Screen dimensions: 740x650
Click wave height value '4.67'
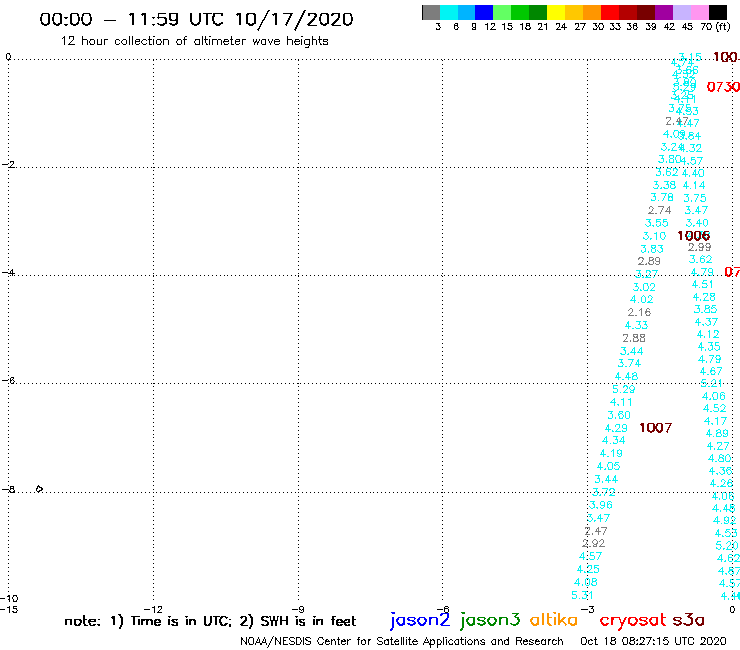[711, 371]
